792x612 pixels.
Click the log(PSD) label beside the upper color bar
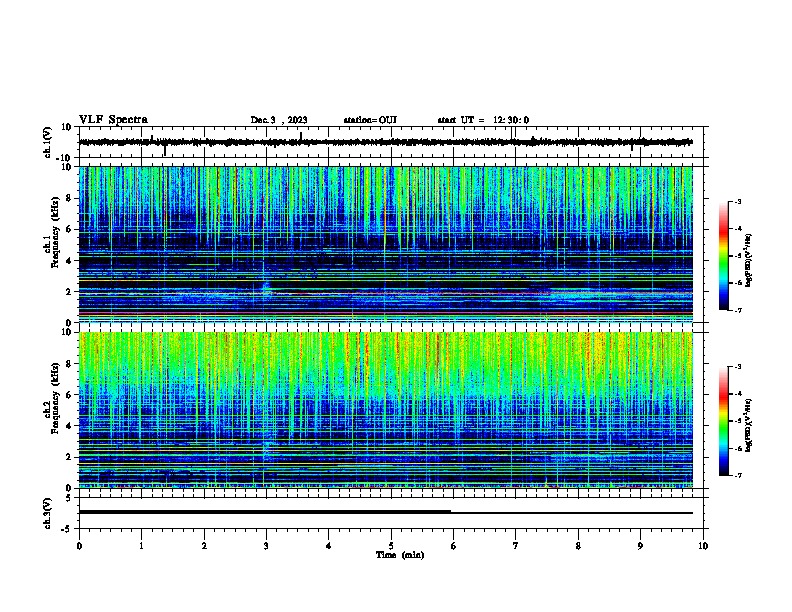[x=748, y=260]
